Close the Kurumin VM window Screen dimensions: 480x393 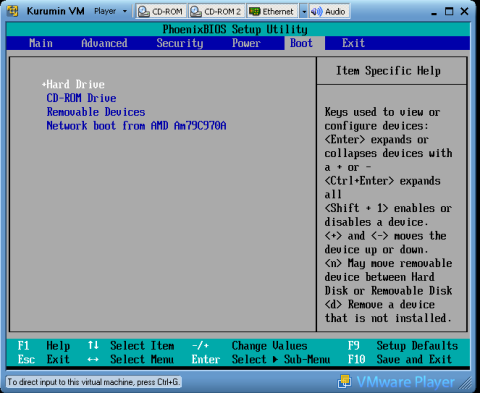(464, 12)
